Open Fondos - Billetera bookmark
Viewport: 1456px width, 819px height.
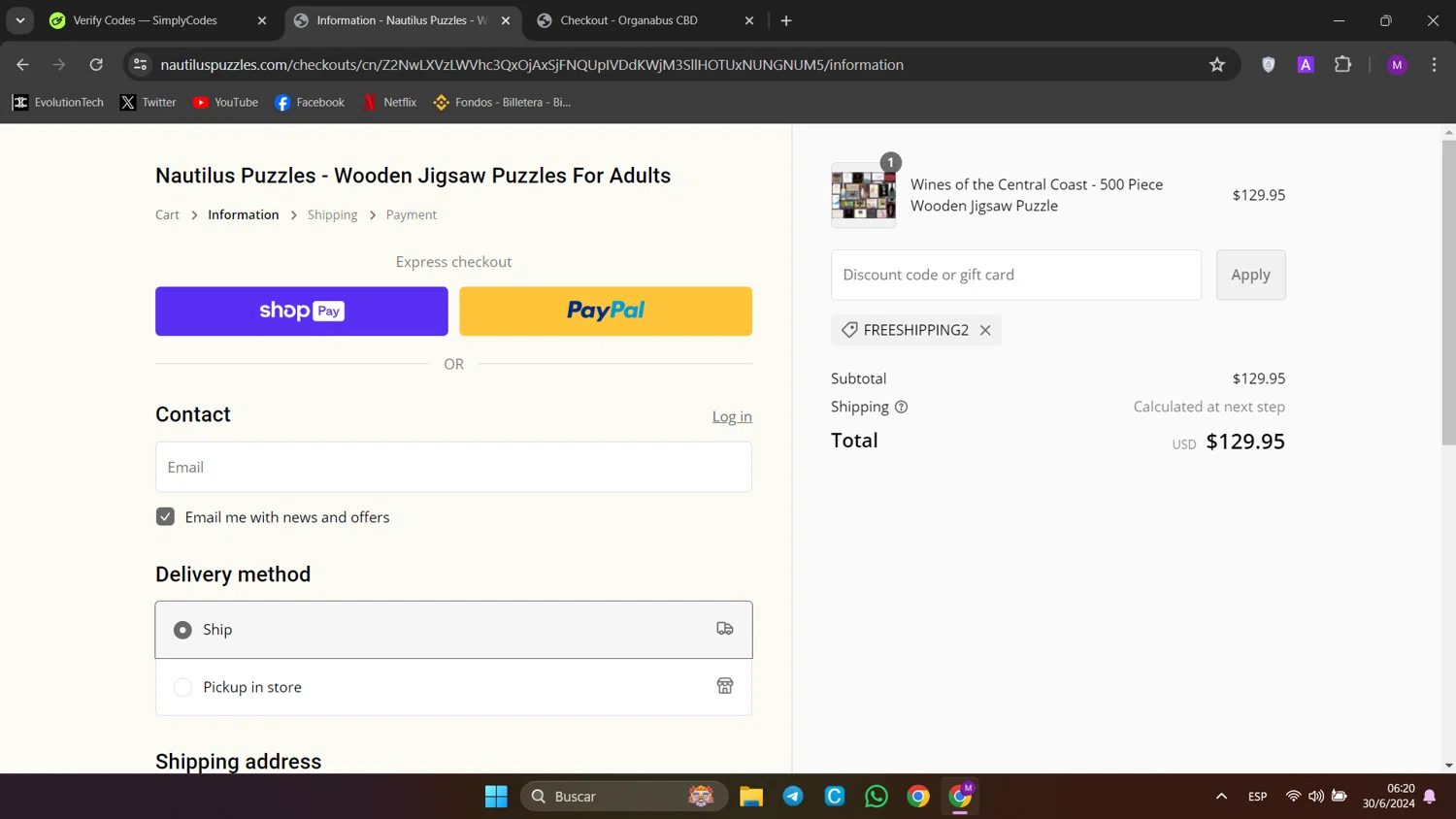pos(502,102)
